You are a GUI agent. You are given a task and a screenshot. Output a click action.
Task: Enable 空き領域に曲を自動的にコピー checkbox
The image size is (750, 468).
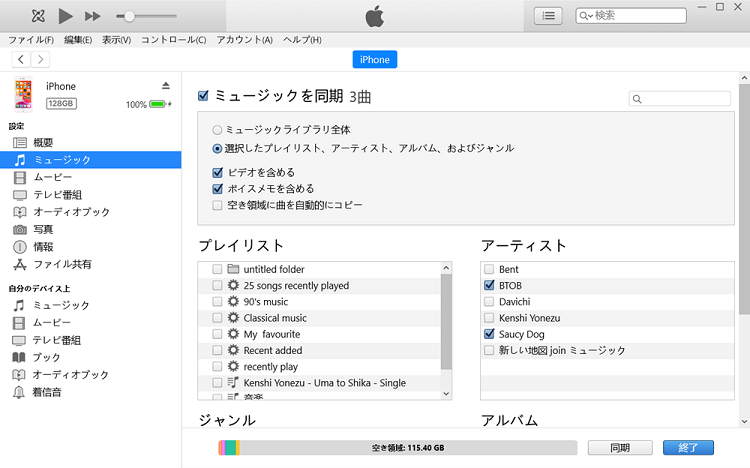click(x=218, y=205)
